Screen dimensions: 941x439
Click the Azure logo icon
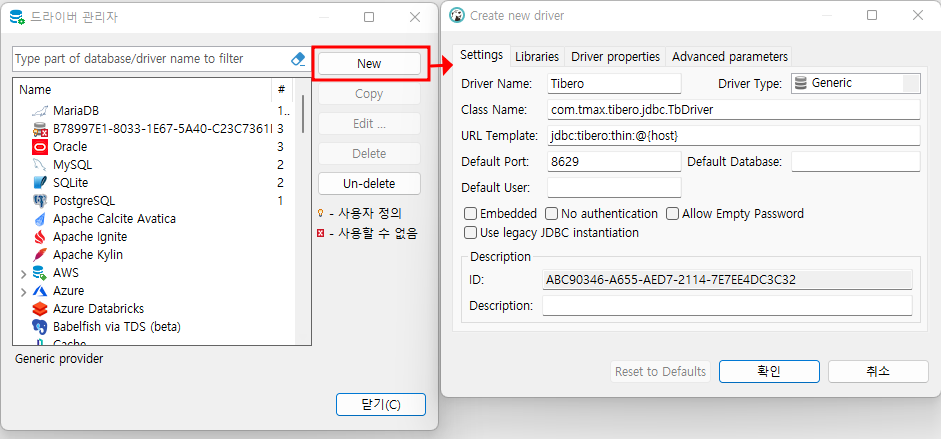(40, 291)
